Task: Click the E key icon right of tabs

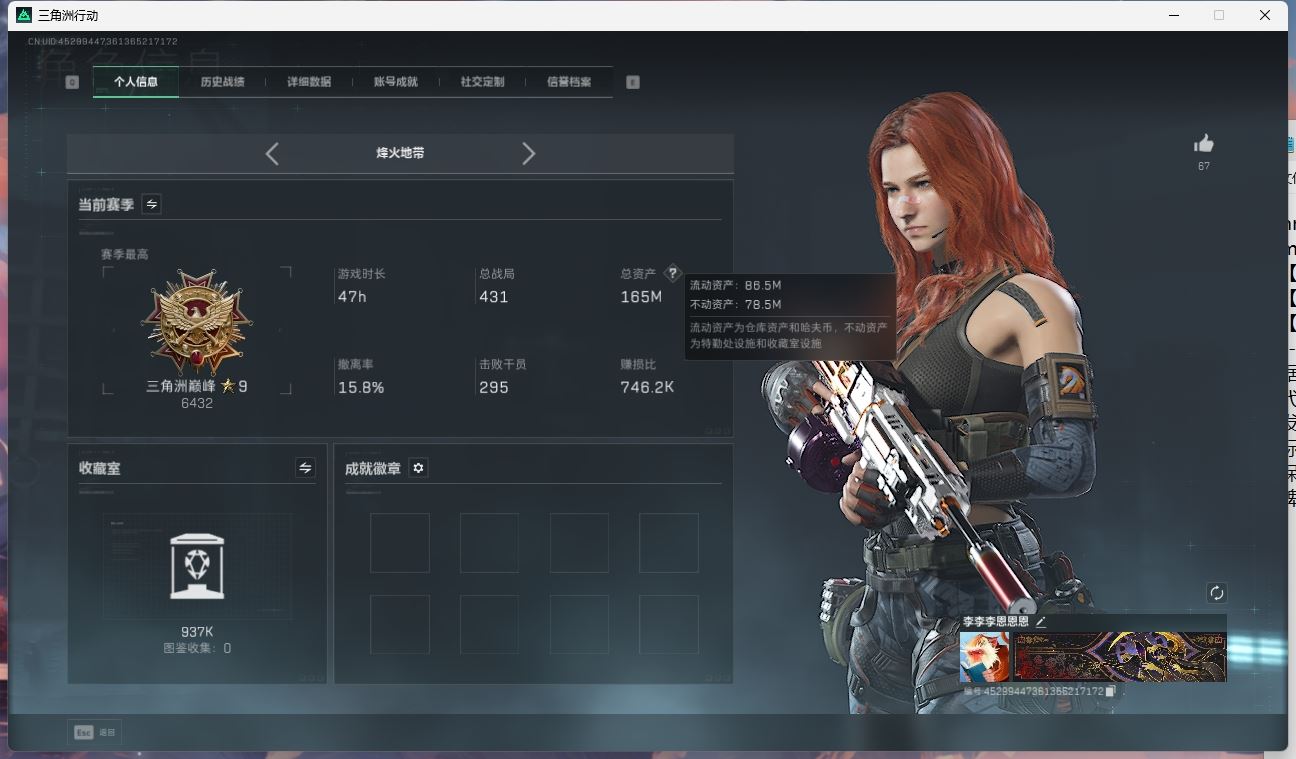Action: point(632,82)
